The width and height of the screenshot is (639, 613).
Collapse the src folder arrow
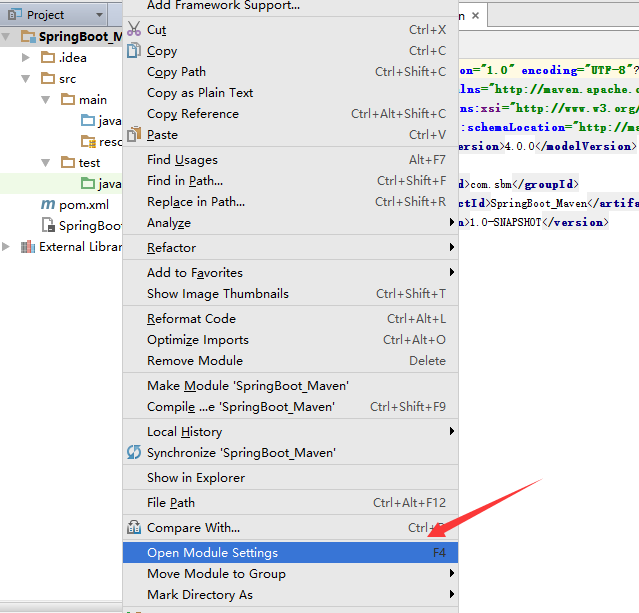click(25, 78)
